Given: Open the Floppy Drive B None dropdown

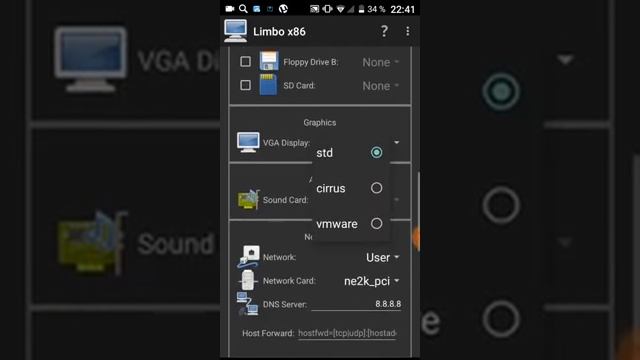Looking at the screenshot, I should (x=380, y=62).
